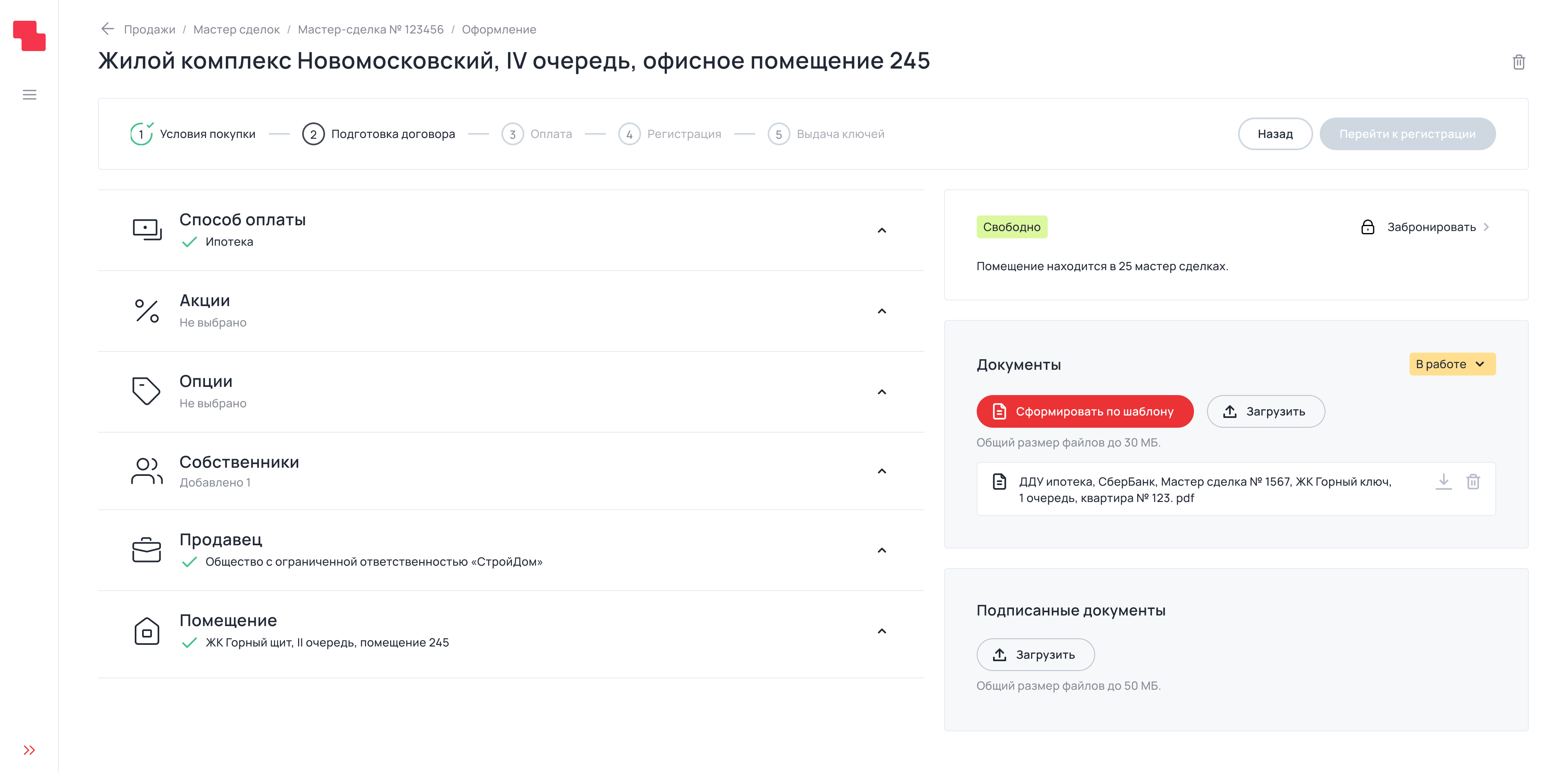Go to Продажи via breadcrumb
1568x773 pixels.
pyautogui.click(x=149, y=29)
